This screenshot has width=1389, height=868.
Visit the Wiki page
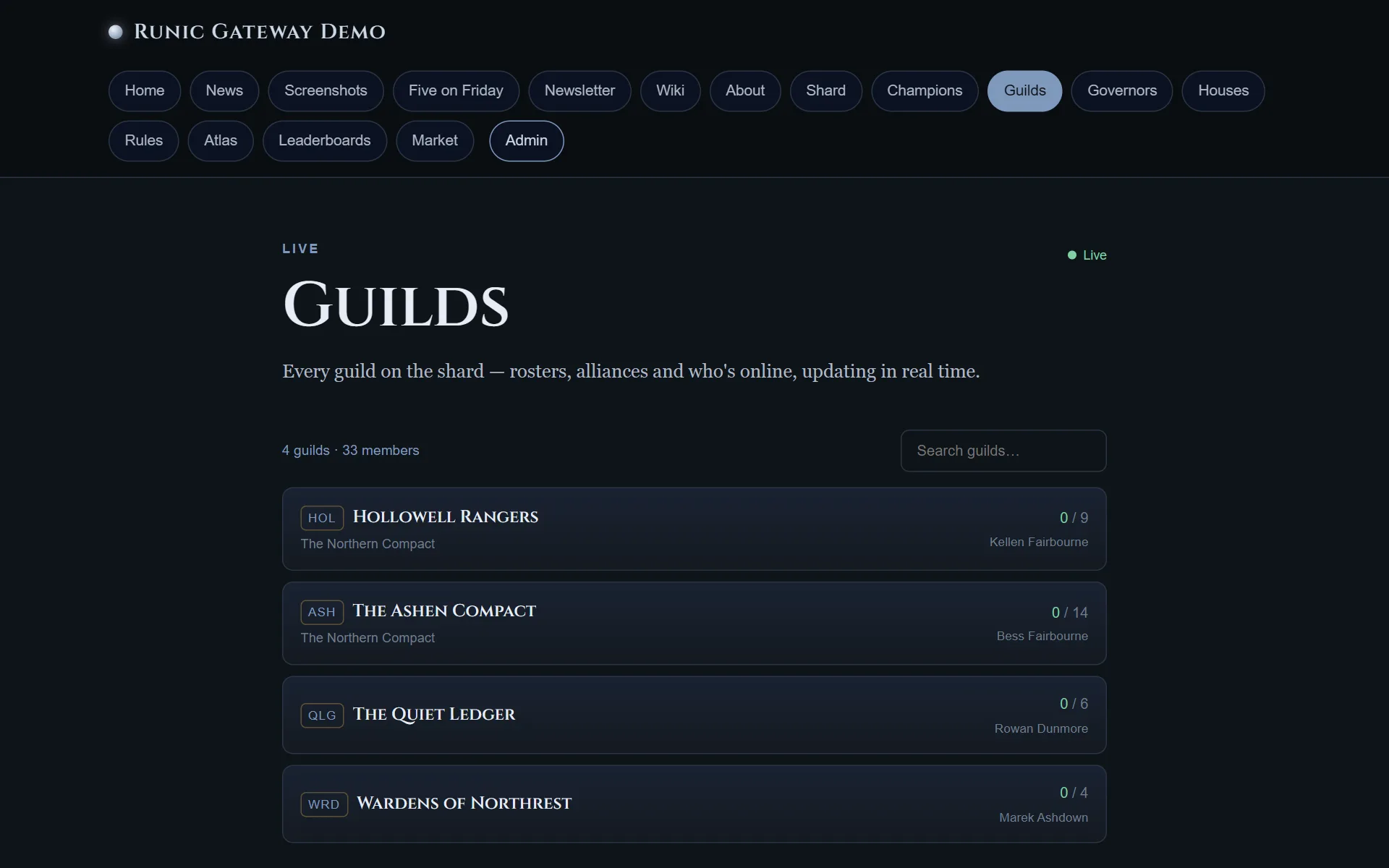click(670, 91)
